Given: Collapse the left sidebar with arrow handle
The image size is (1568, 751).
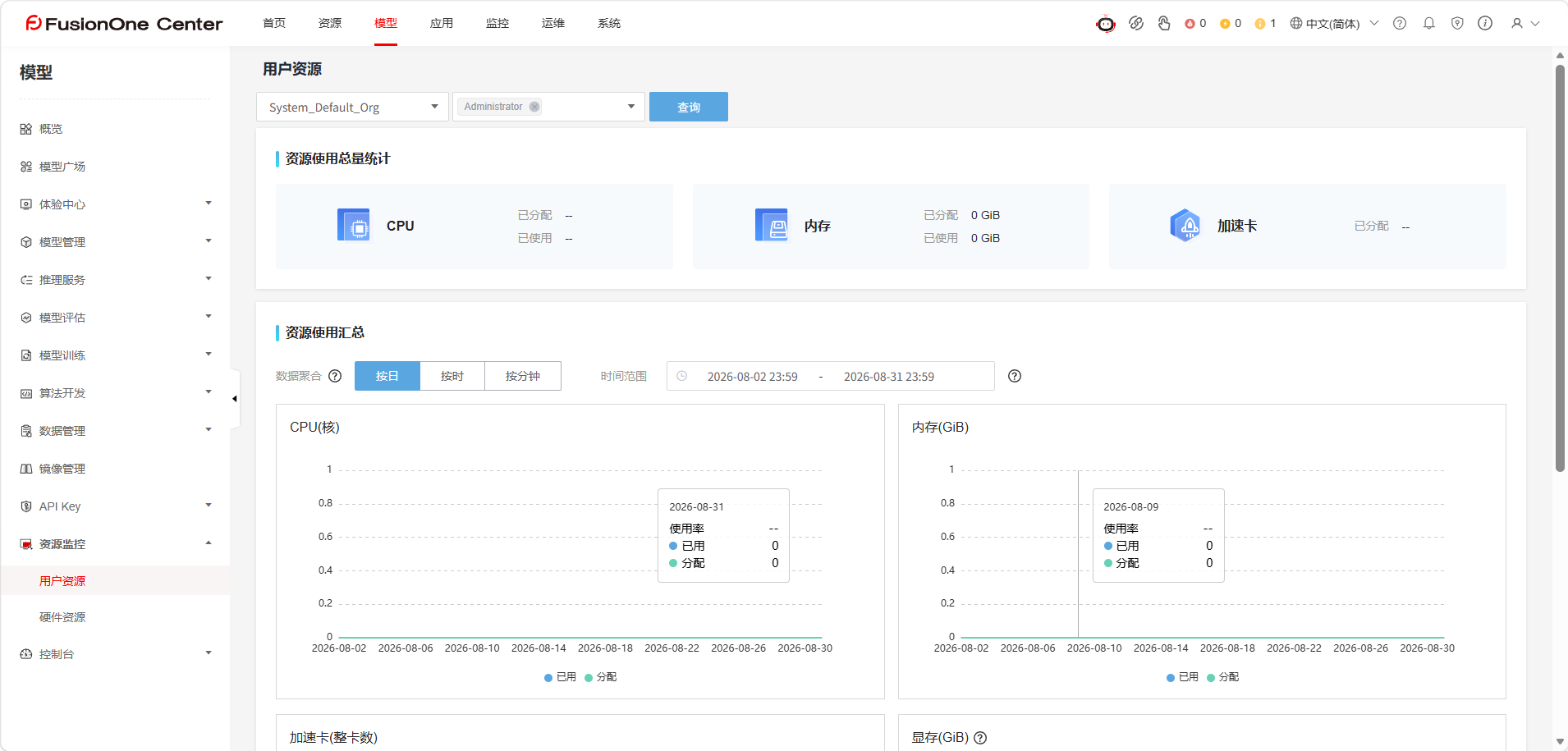Looking at the screenshot, I should pyautogui.click(x=235, y=399).
